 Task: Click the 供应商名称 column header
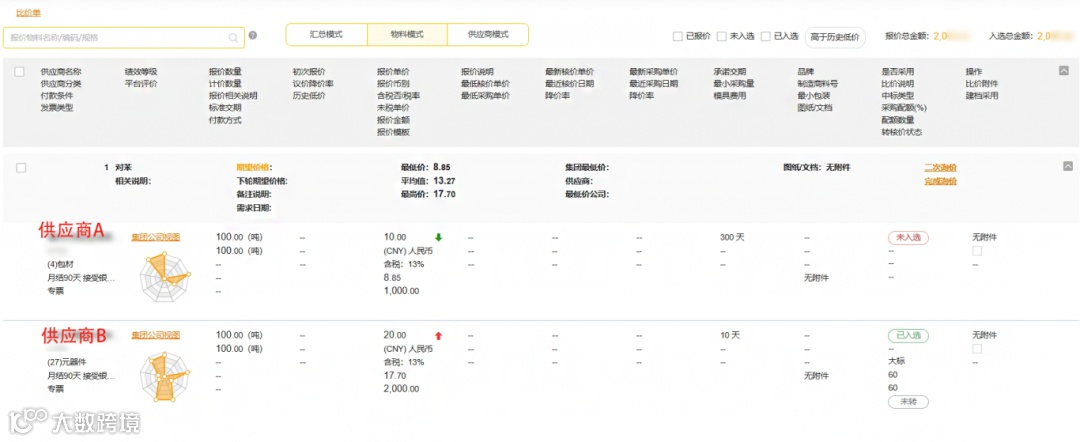tap(61, 72)
